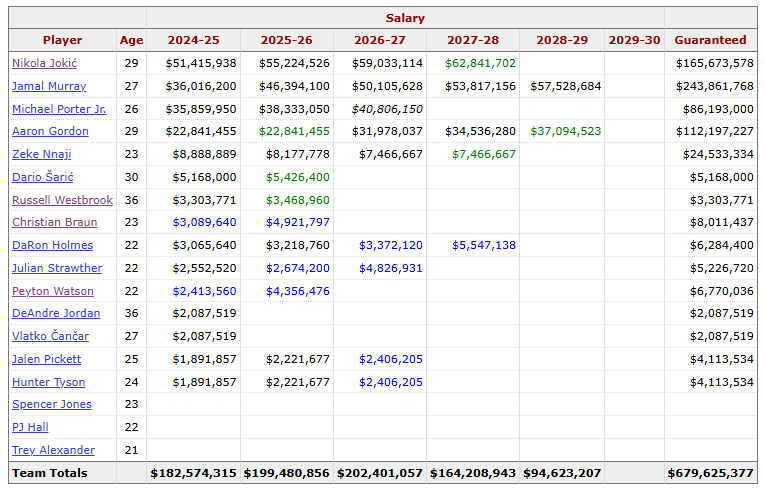Open Dario Šarić player link
This screenshot has height=490, width=765.
pyautogui.click(x=42, y=177)
